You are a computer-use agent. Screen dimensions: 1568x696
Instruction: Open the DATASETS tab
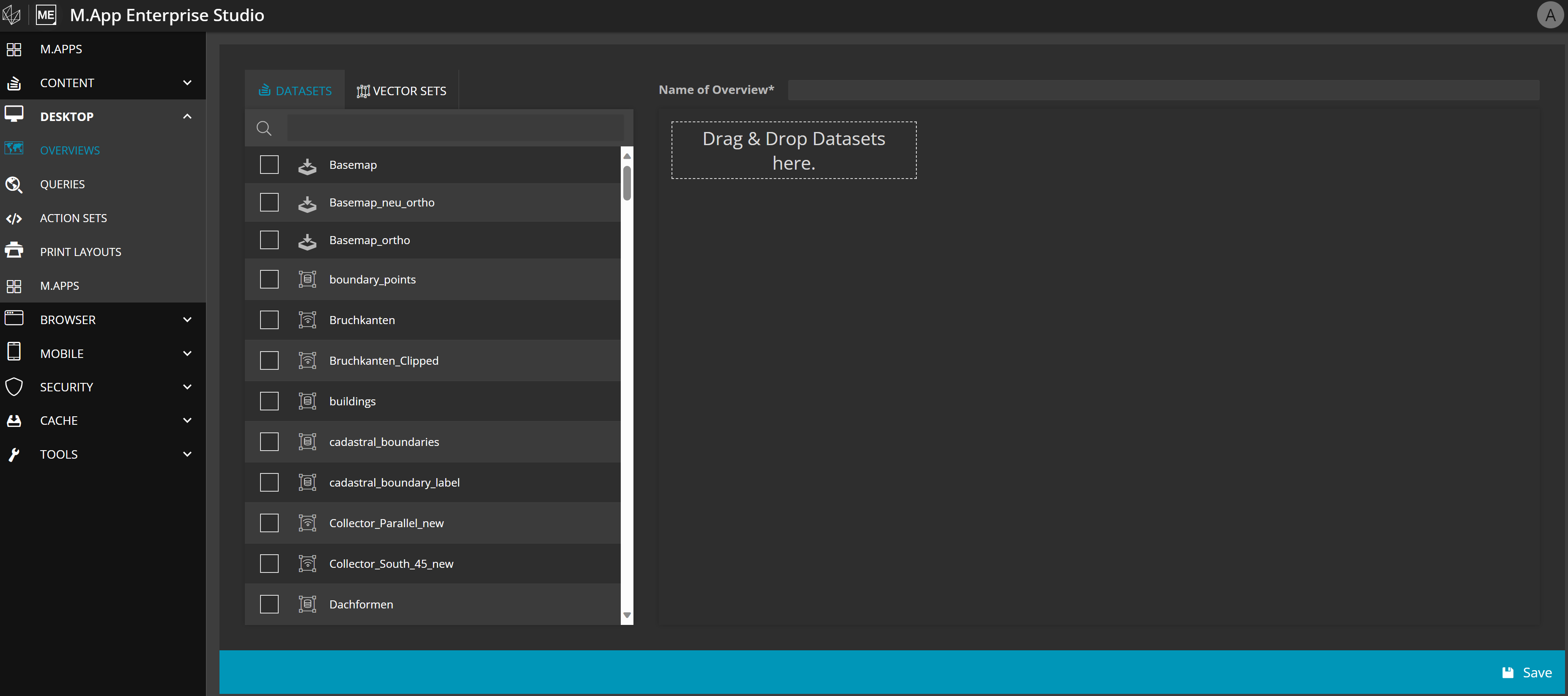point(295,91)
